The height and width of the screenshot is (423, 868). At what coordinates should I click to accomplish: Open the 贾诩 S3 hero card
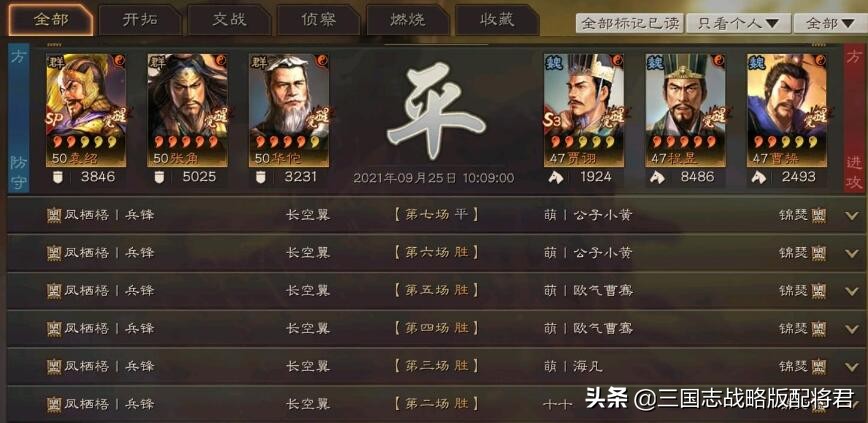(x=583, y=110)
